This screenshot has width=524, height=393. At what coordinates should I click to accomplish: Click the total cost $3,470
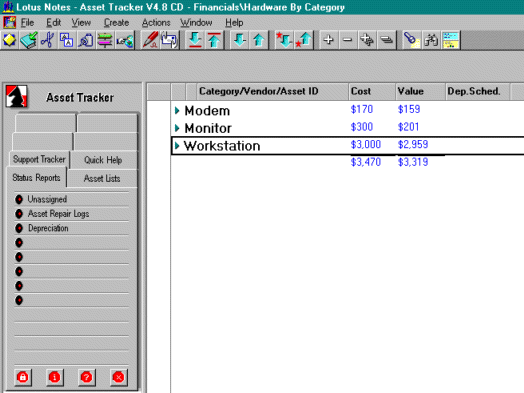click(366, 162)
